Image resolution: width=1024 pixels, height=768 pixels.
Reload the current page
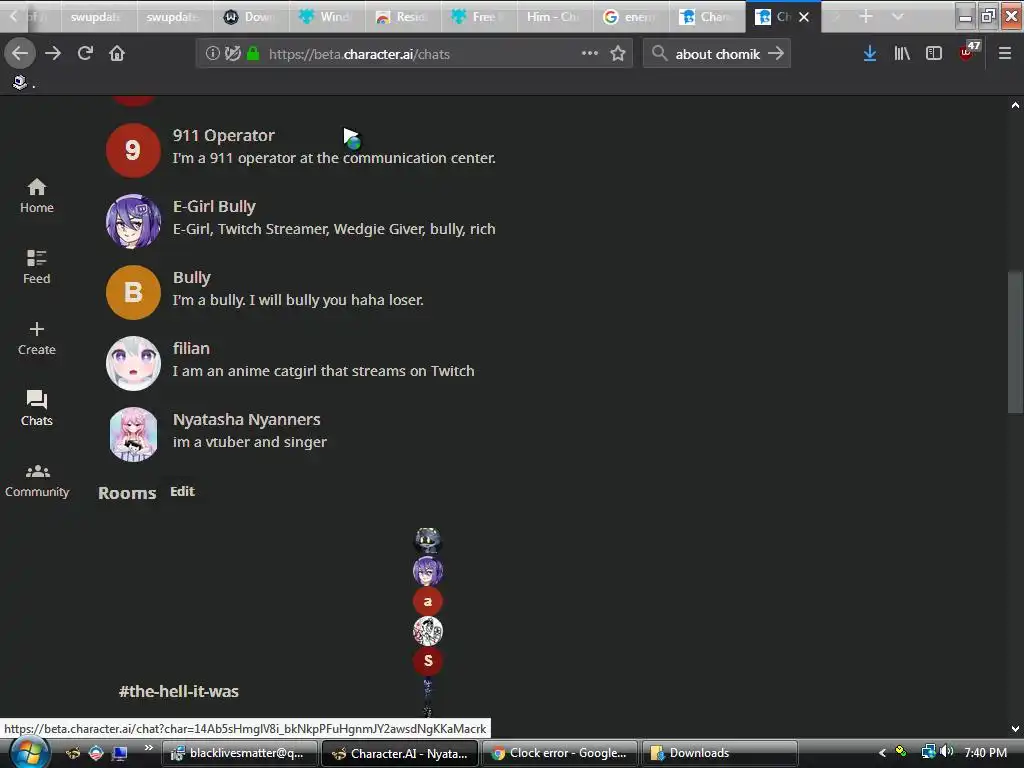85,54
